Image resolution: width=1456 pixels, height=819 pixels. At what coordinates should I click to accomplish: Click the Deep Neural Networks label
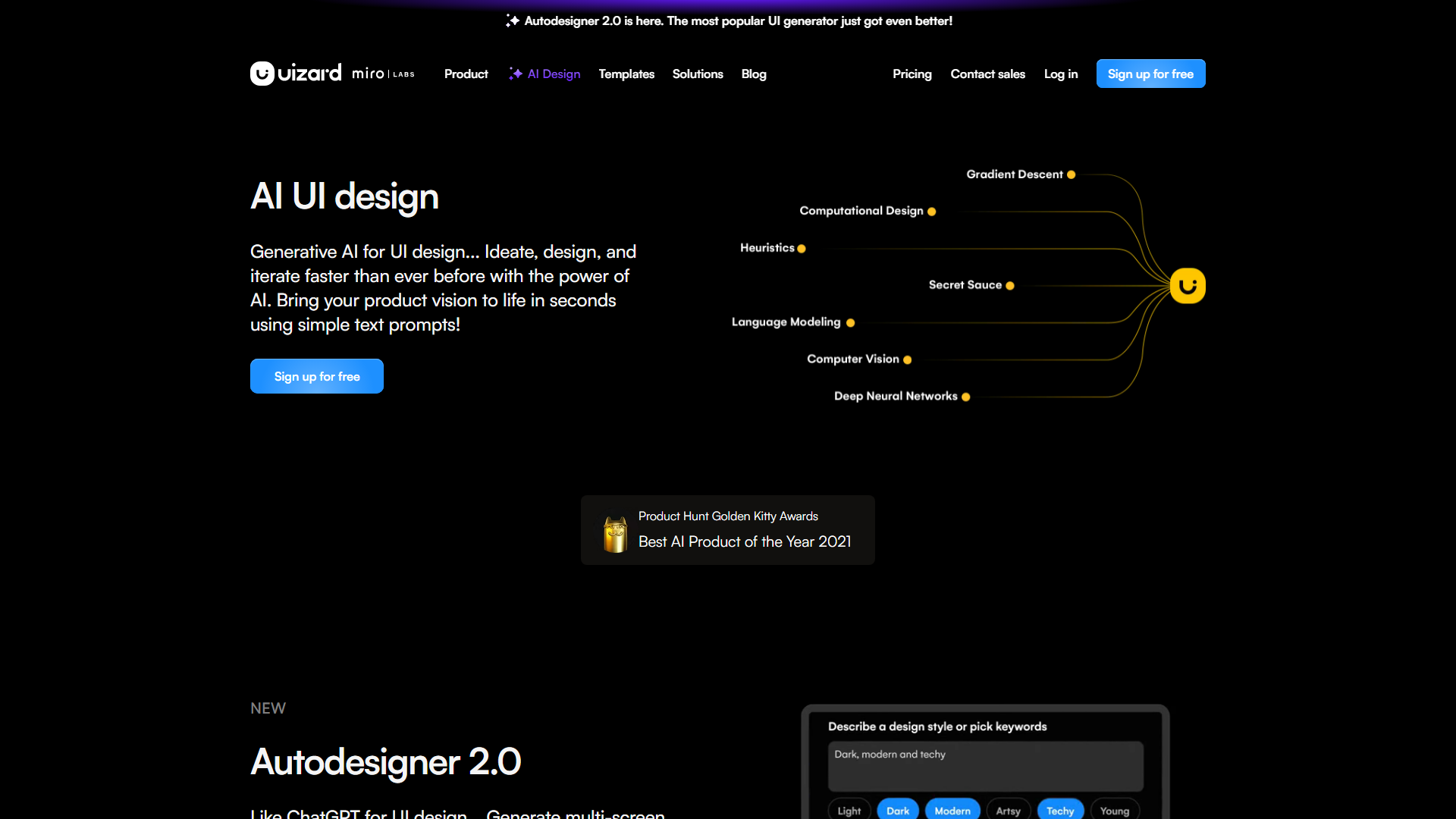click(896, 397)
